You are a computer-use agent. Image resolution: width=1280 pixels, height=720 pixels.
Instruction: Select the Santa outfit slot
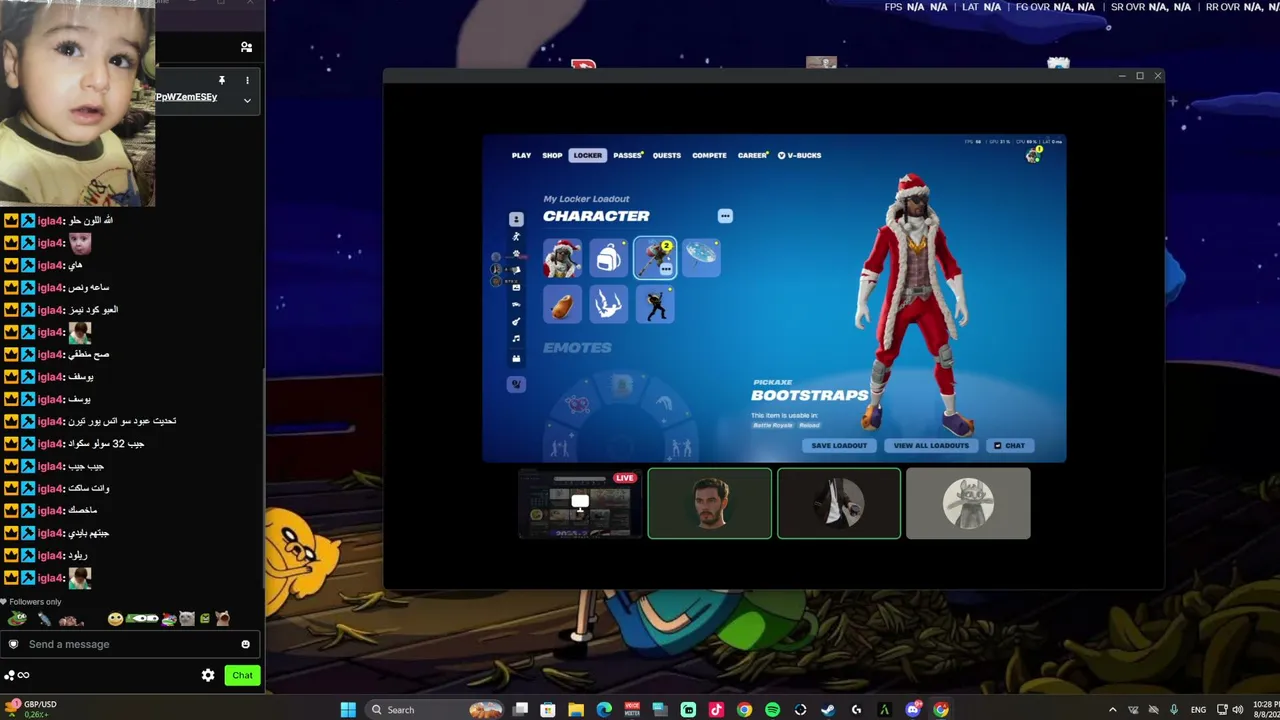tap(562, 258)
